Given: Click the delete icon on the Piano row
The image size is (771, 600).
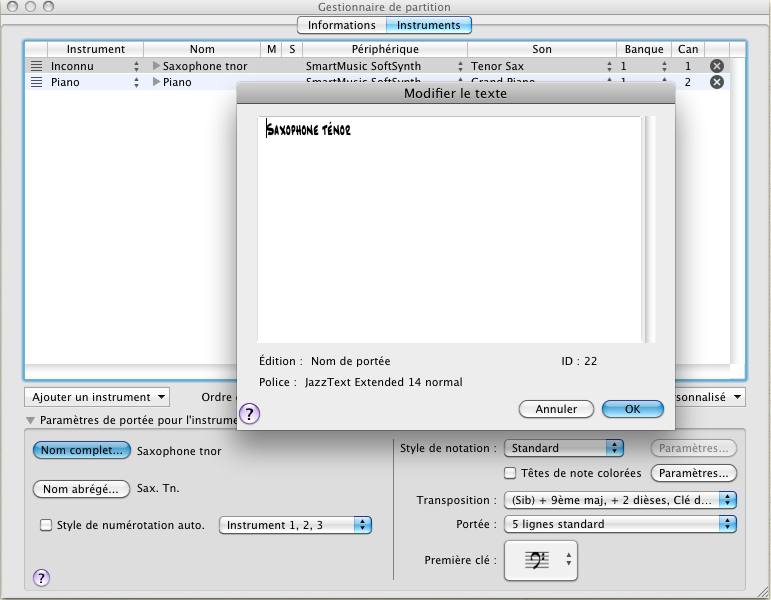Looking at the screenshot, I should 716,82.
